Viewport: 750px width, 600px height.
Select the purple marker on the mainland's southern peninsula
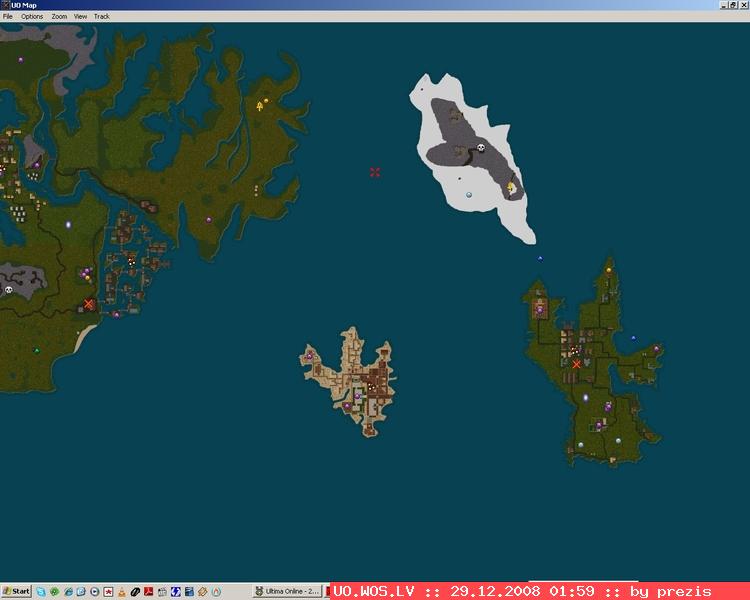click(x=209, y=220)
